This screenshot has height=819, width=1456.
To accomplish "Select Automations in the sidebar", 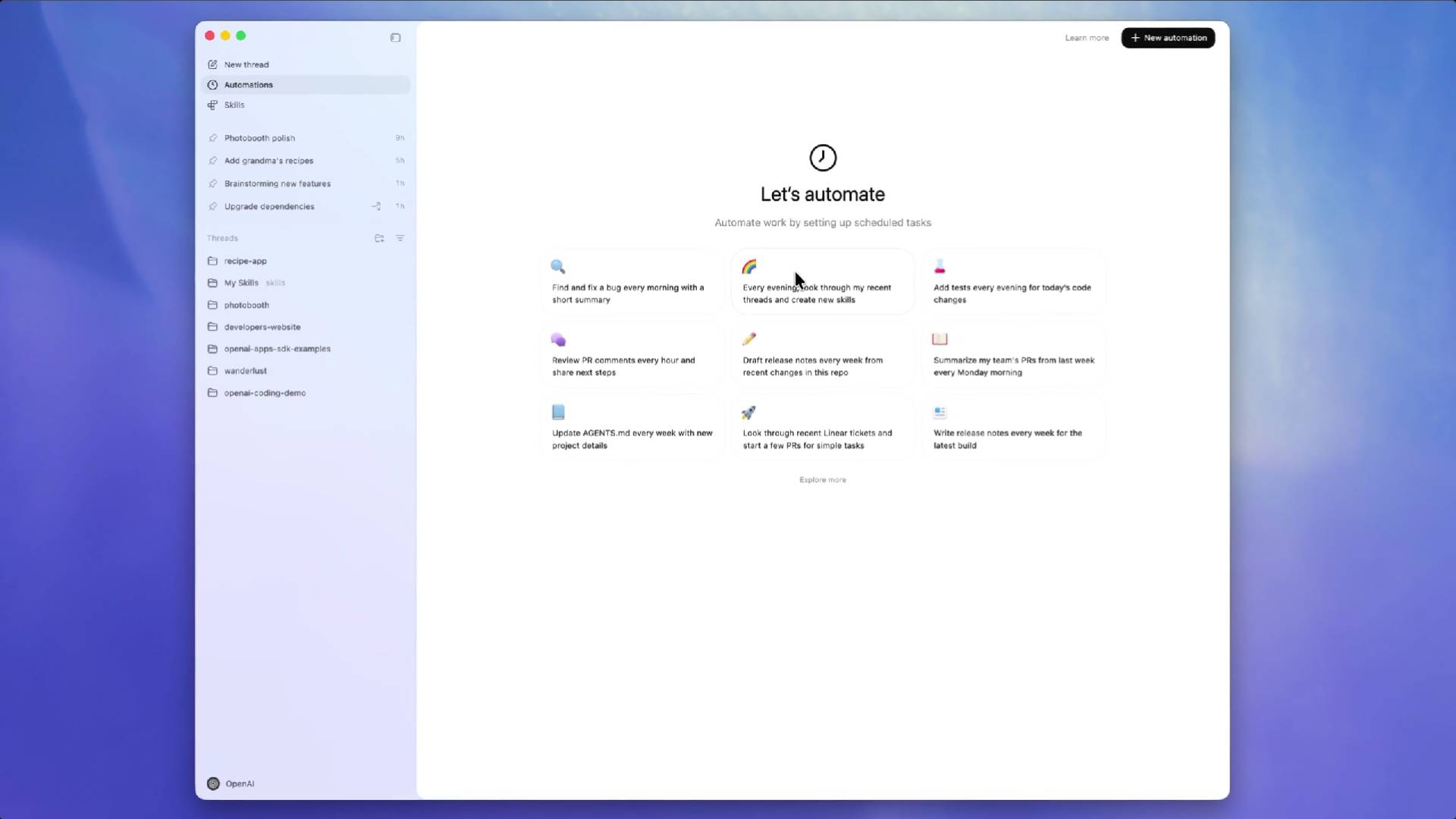I will pos(248,84).
